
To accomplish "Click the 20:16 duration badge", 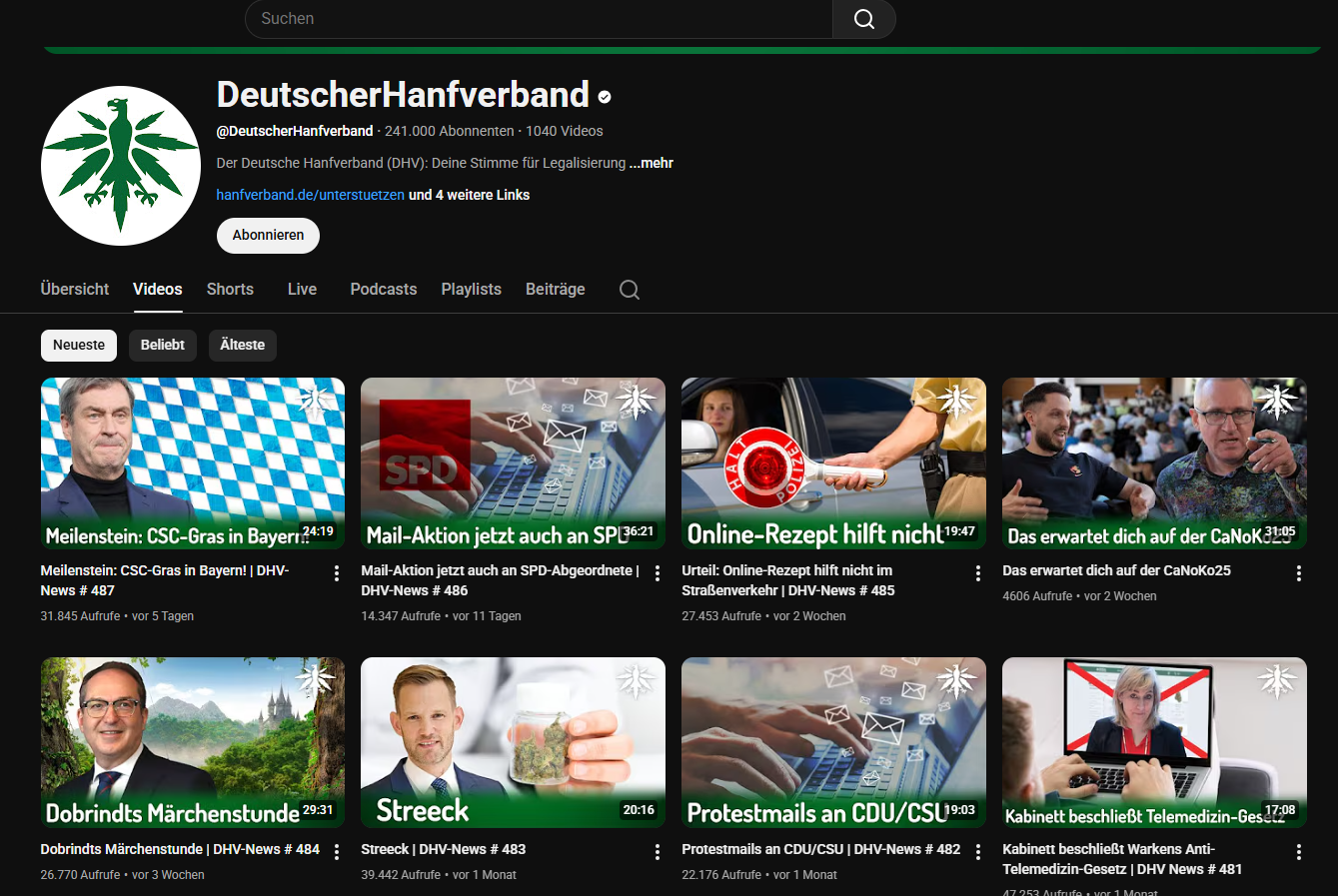I will tap(639, 810).
